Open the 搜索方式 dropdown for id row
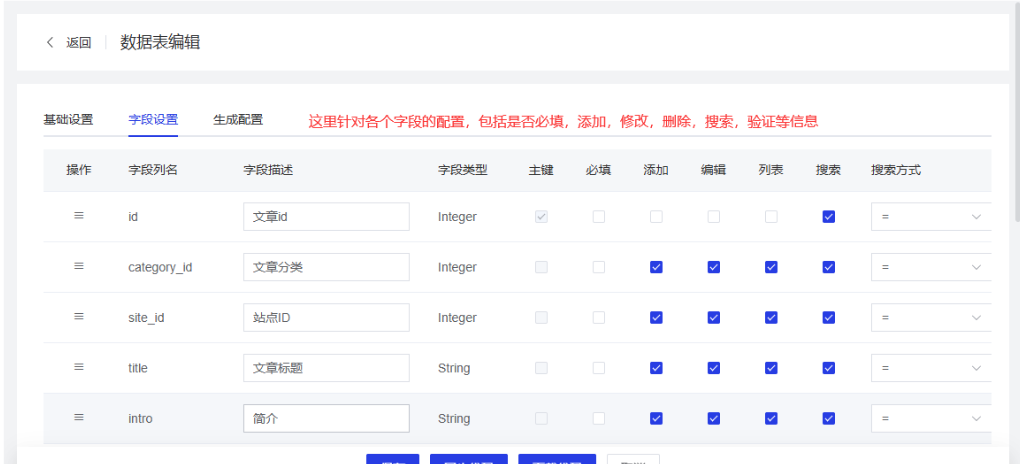This screenshot has width=1020, height=464. pos(930,217)
